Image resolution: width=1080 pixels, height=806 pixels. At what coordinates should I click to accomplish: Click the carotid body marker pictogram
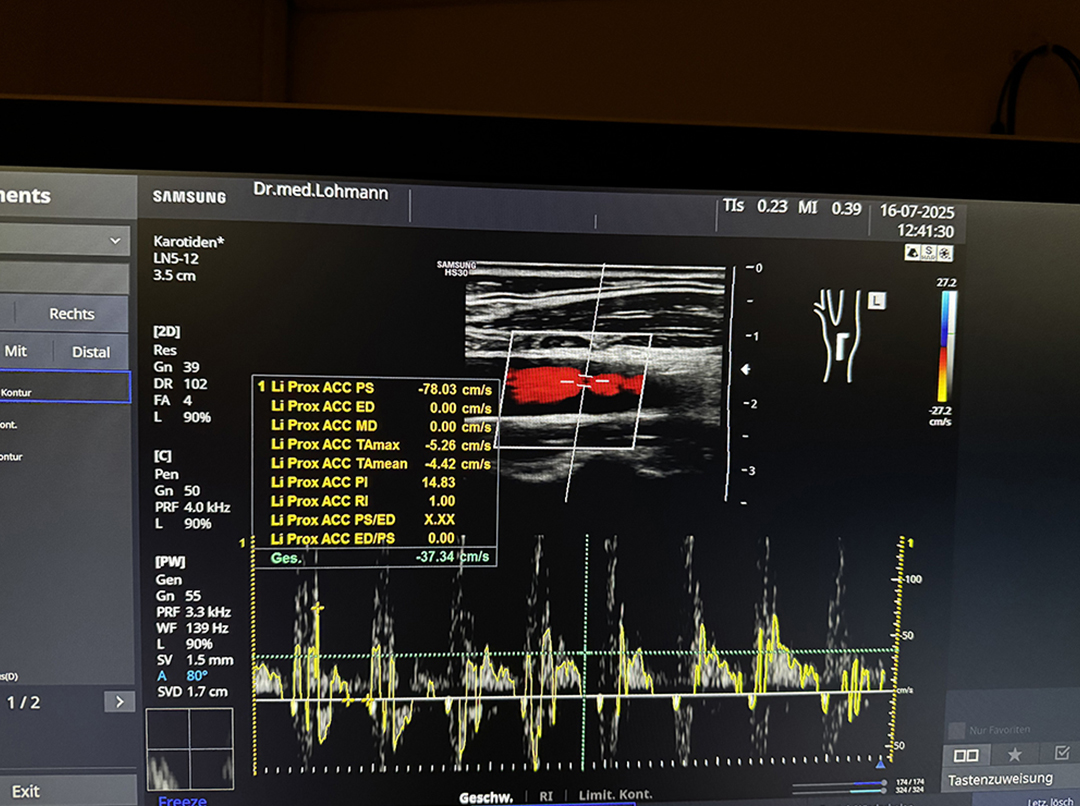tap(838, 335)
